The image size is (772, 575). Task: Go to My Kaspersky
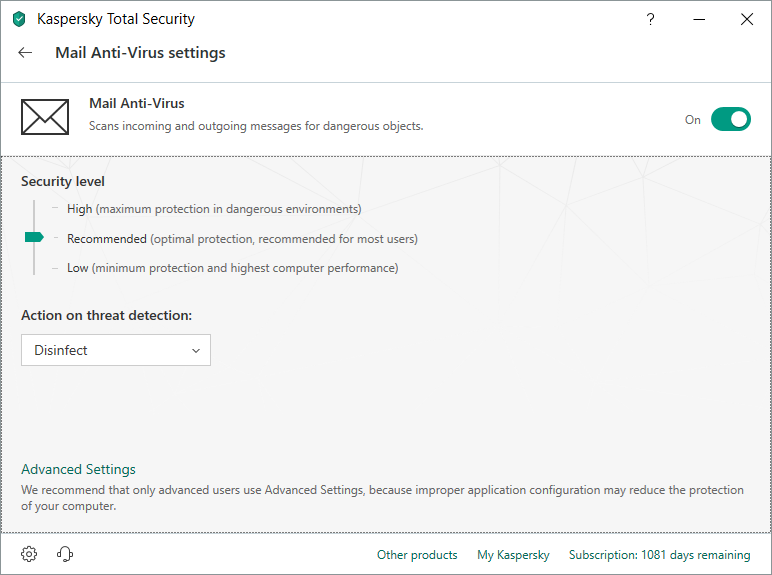click(513, 555)
